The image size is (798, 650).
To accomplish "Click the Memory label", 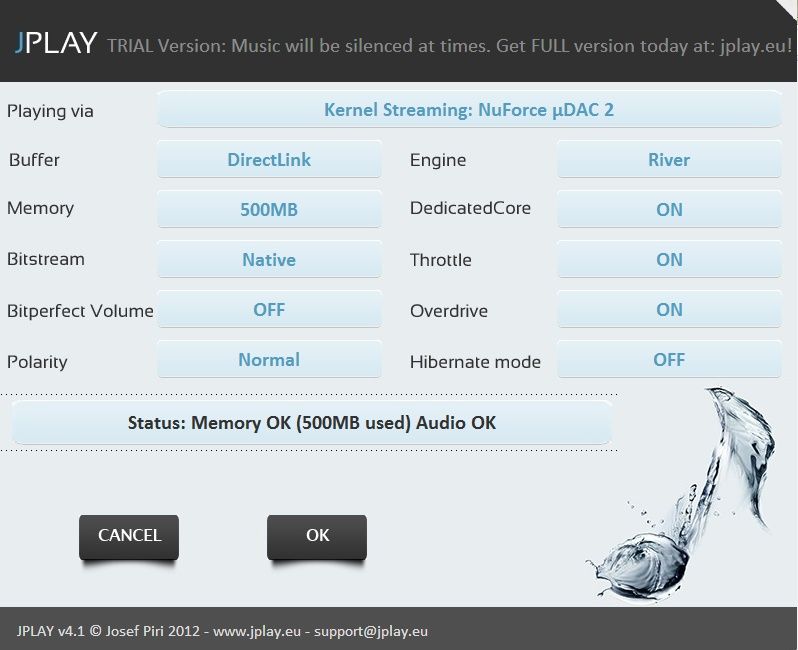I will click(41, 208).
